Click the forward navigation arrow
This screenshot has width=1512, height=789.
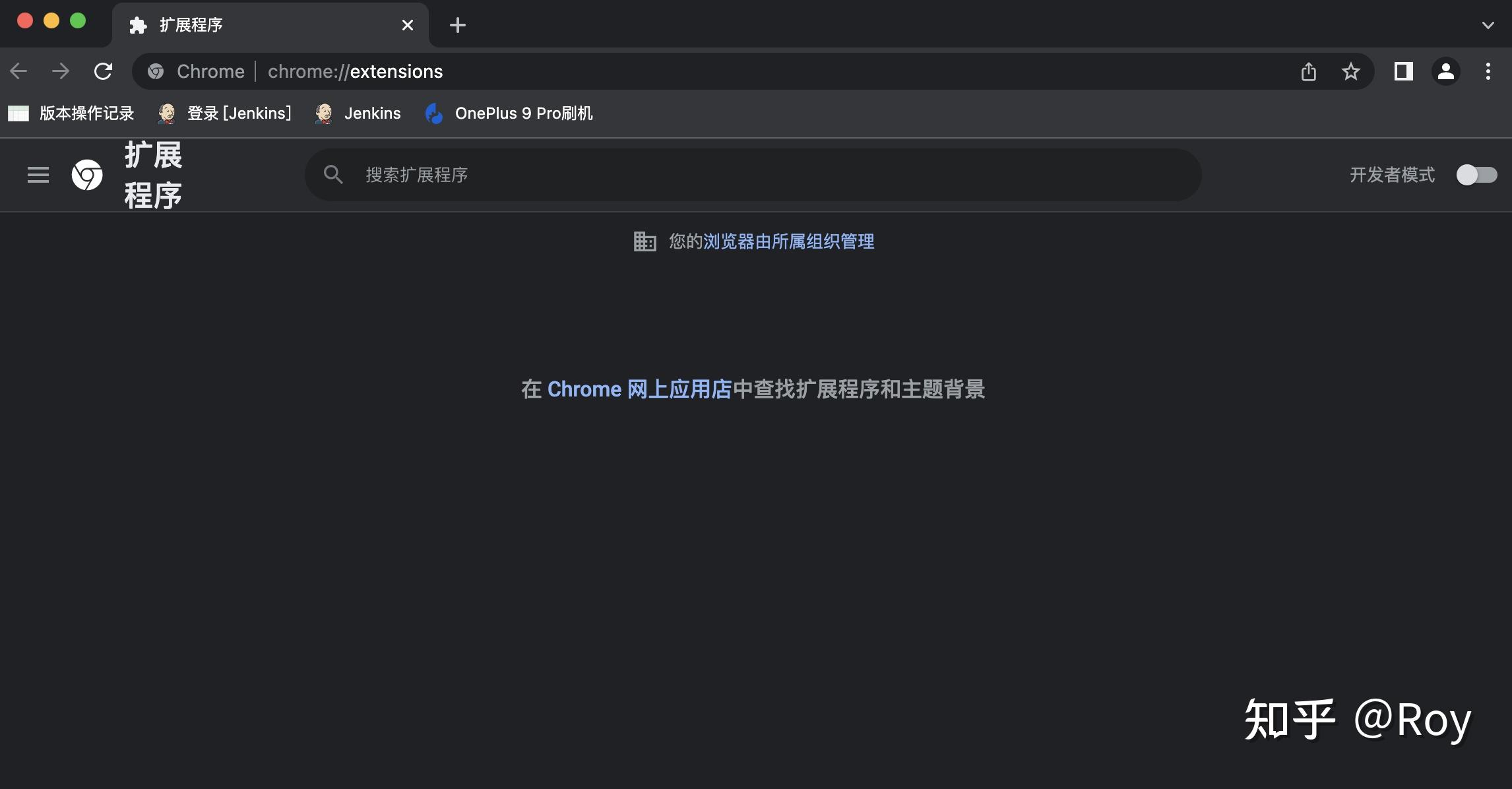click(x=60, y=70)
